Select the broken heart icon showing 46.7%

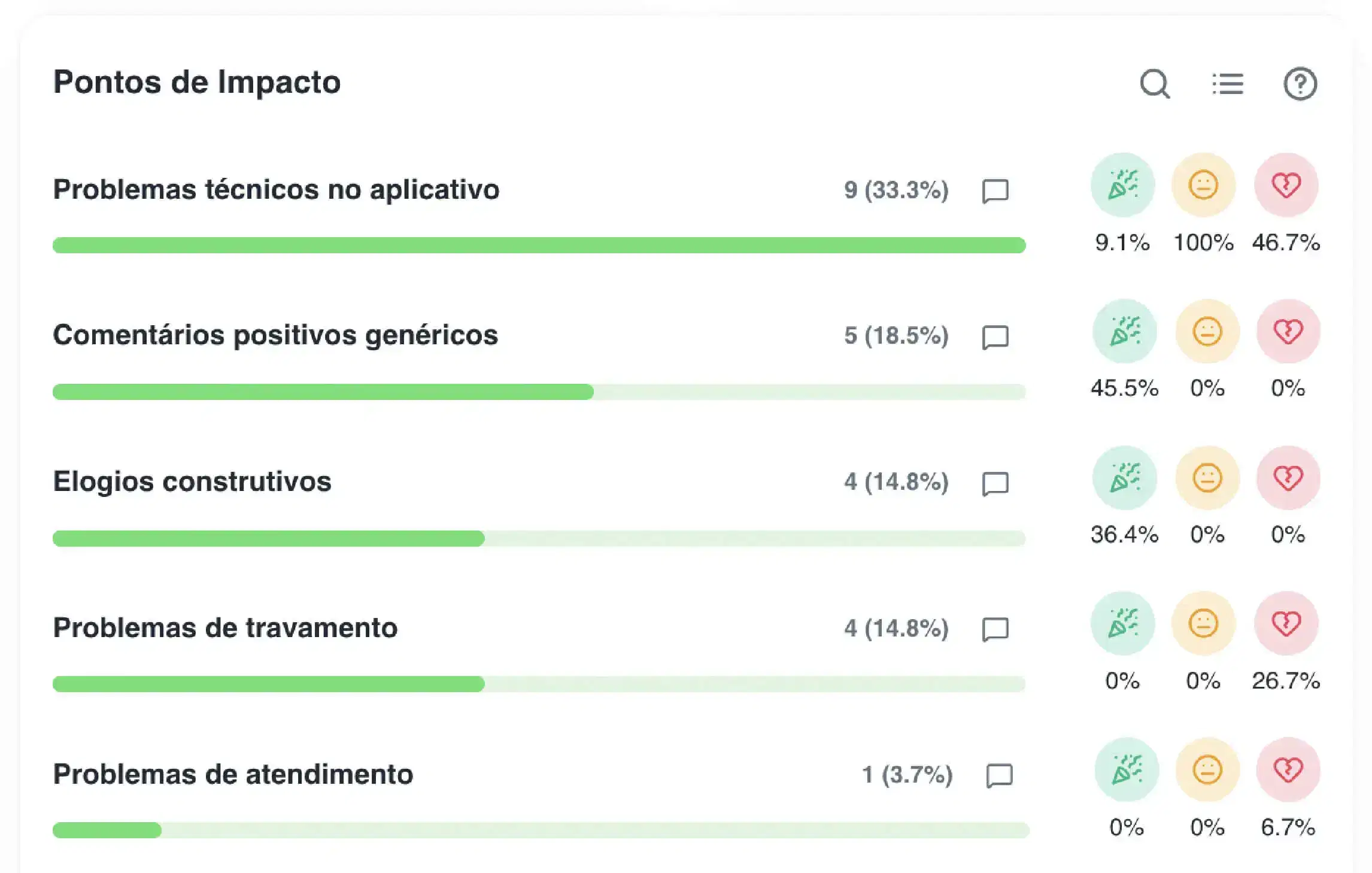click(x=1287, y=186)
